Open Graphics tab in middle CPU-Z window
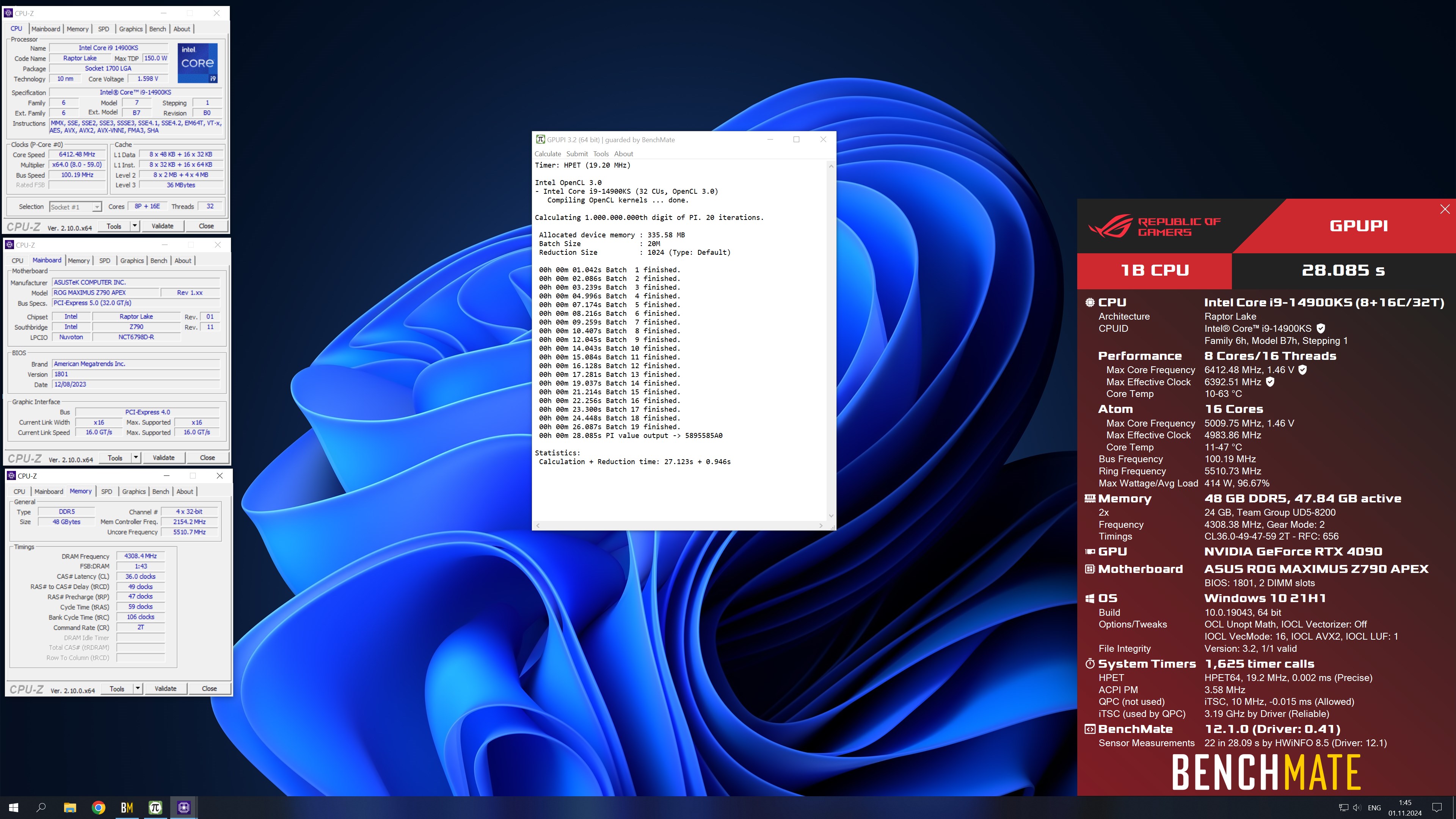This screenshot has height=819, width=1456. coord(132,260)
